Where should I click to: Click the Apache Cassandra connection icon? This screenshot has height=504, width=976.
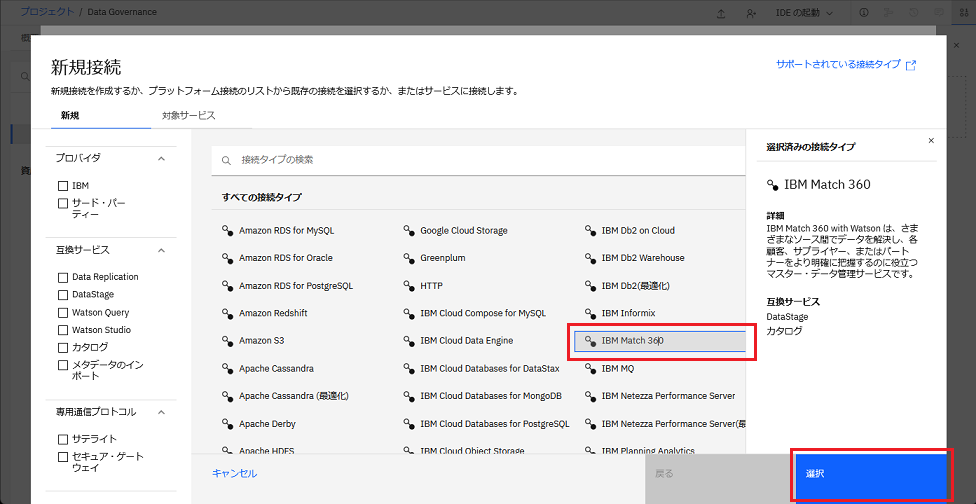(227, 368)
